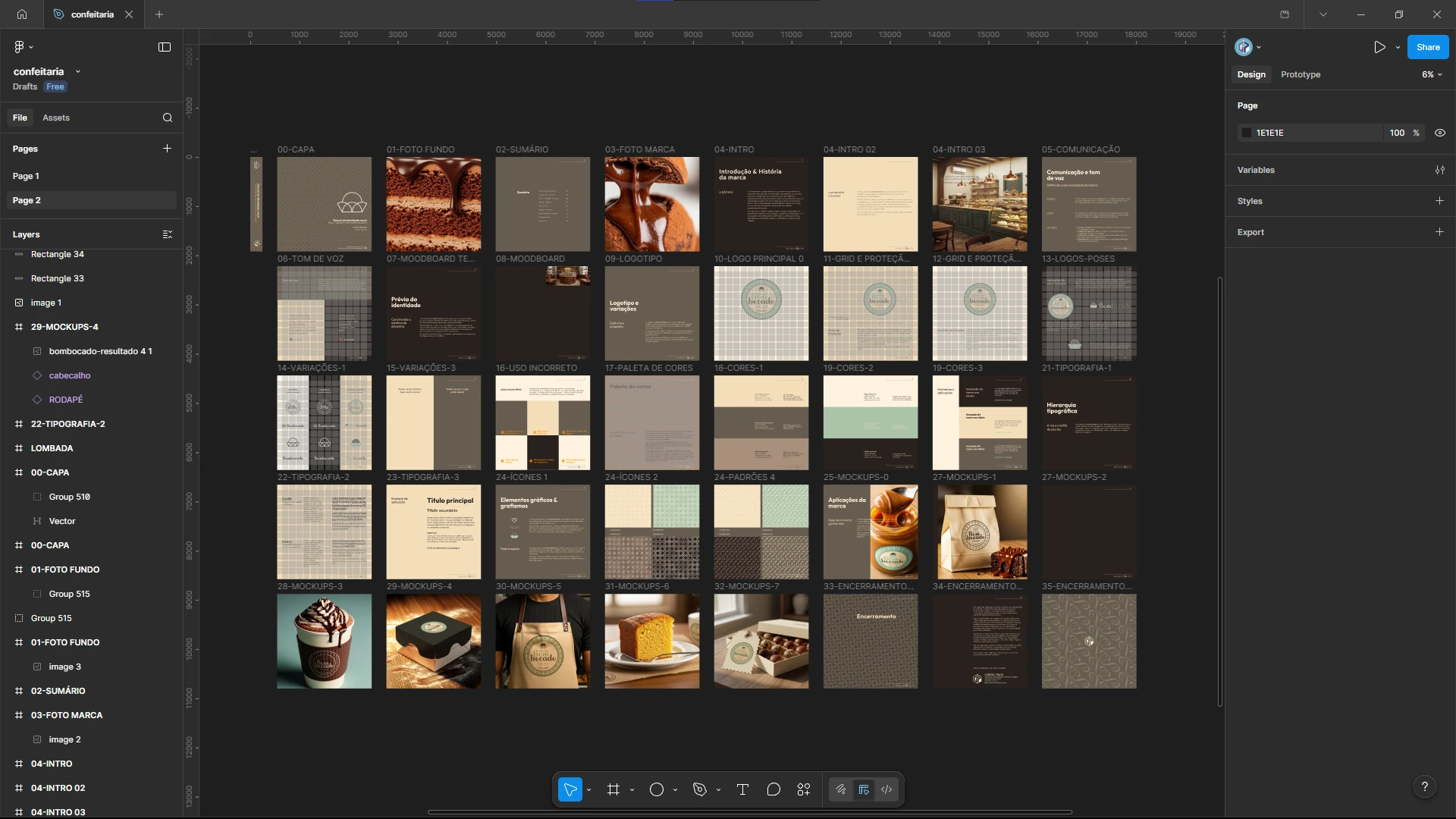Select the Pen tool
Image resolution: width=1456 pixels, height=819 pixels.
pos(700,789)
